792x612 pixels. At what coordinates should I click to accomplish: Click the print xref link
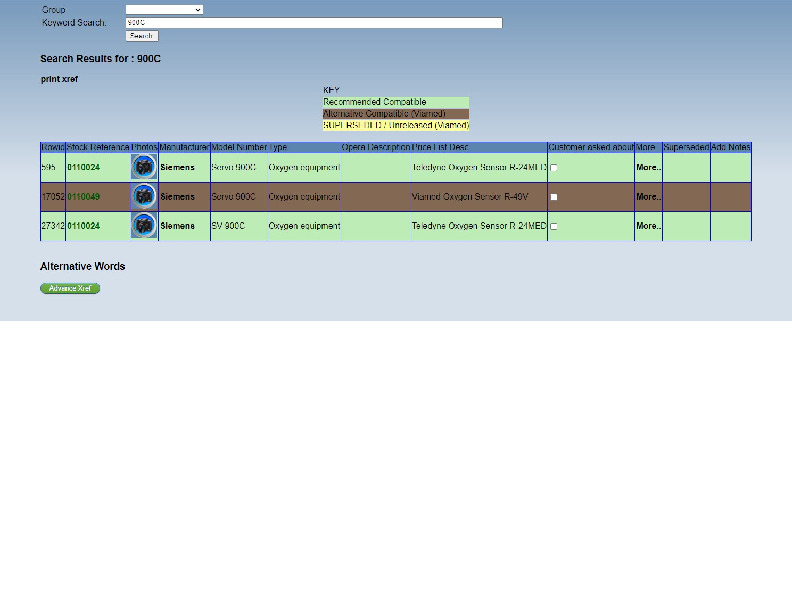point(59,79)
